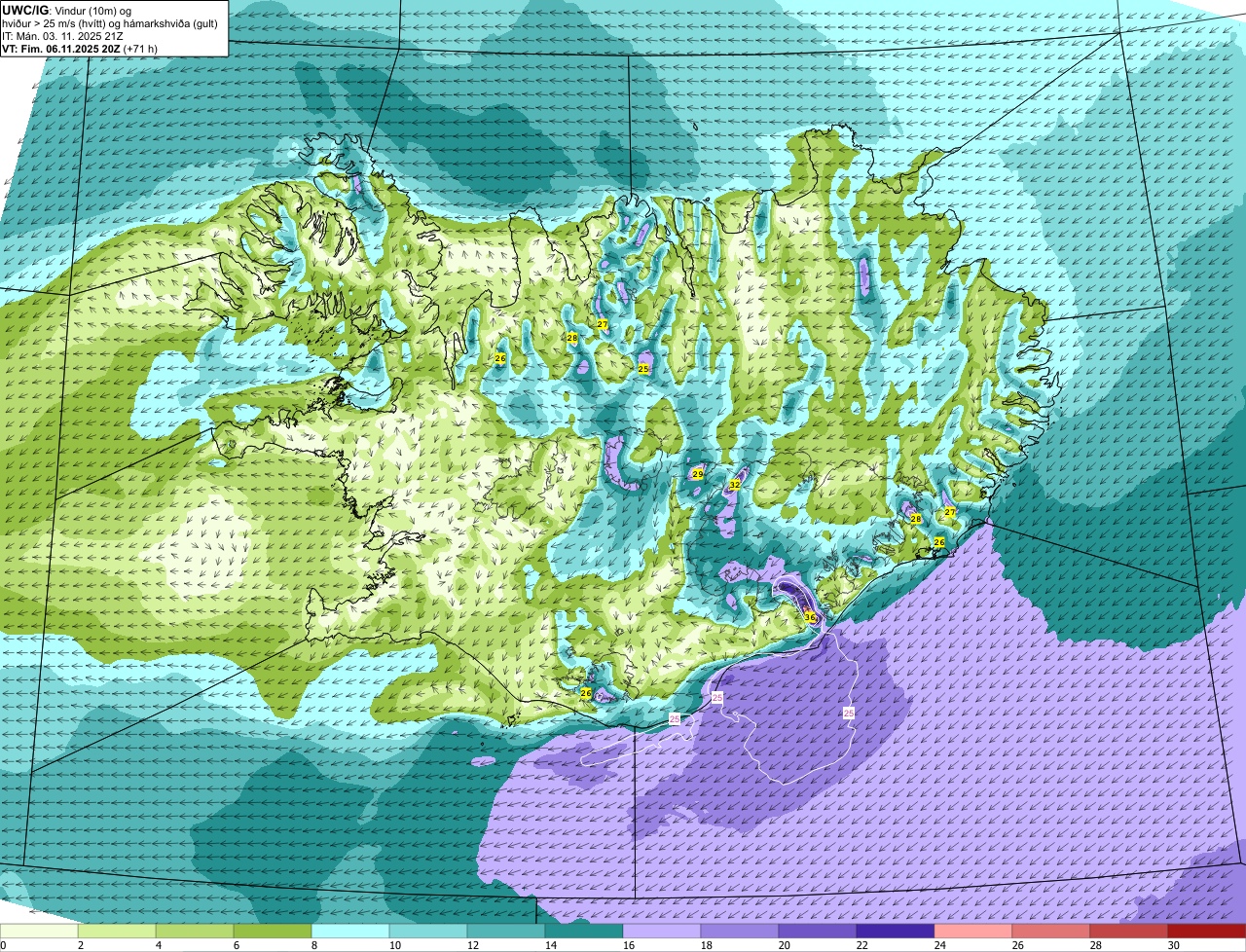Click the "24" tick label on the color scale

click(x=940, y=945)
